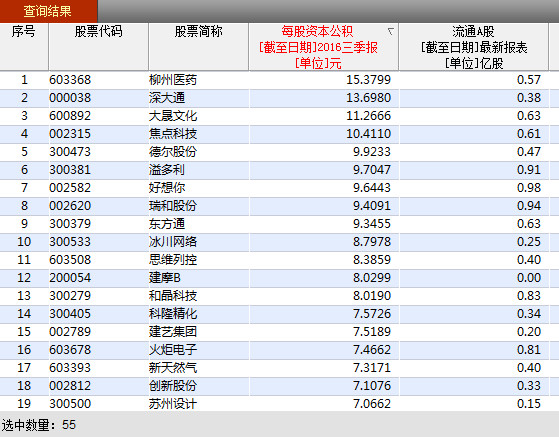
Task: Select stock code 000038
Action: pyautogui.click(x=70, y=98)
